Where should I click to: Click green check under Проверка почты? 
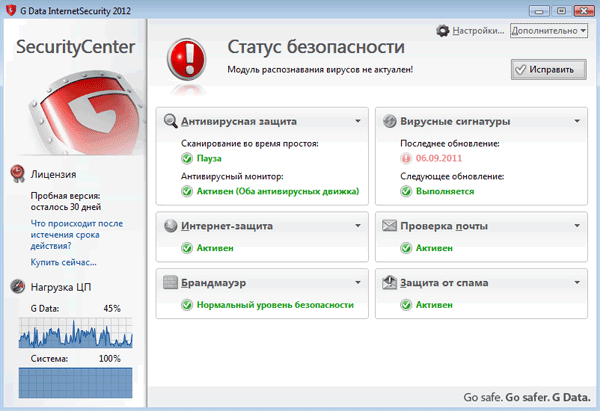point(406,248)
